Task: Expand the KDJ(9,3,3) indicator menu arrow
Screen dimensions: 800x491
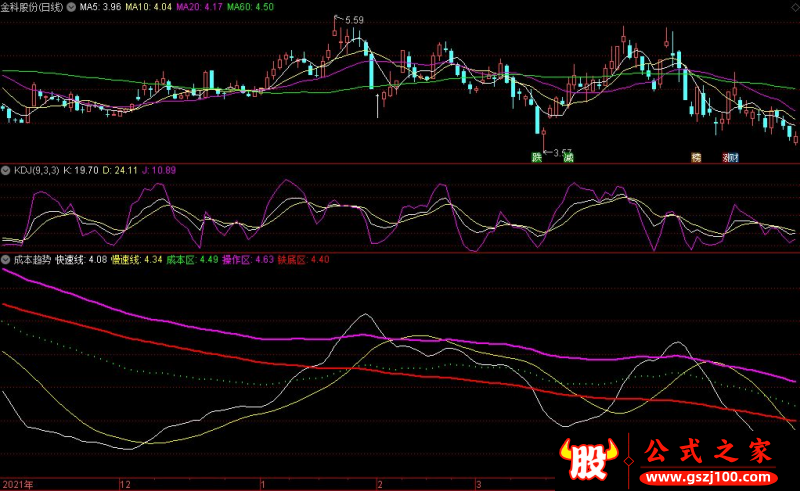Action: coord(5,170)
